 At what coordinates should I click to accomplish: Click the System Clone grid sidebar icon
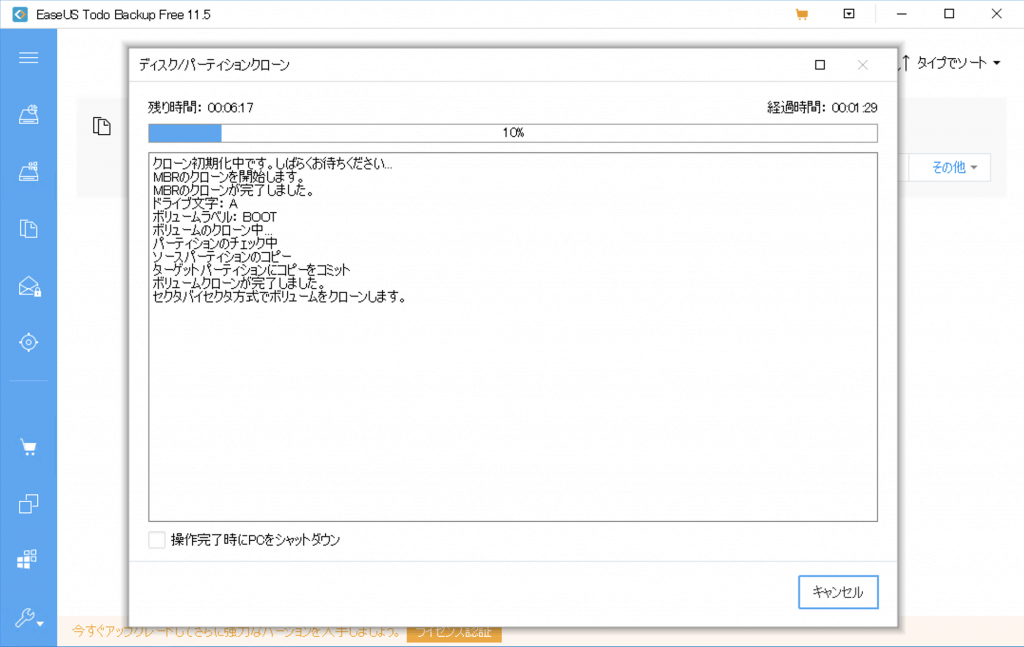[x=28, y=559]
